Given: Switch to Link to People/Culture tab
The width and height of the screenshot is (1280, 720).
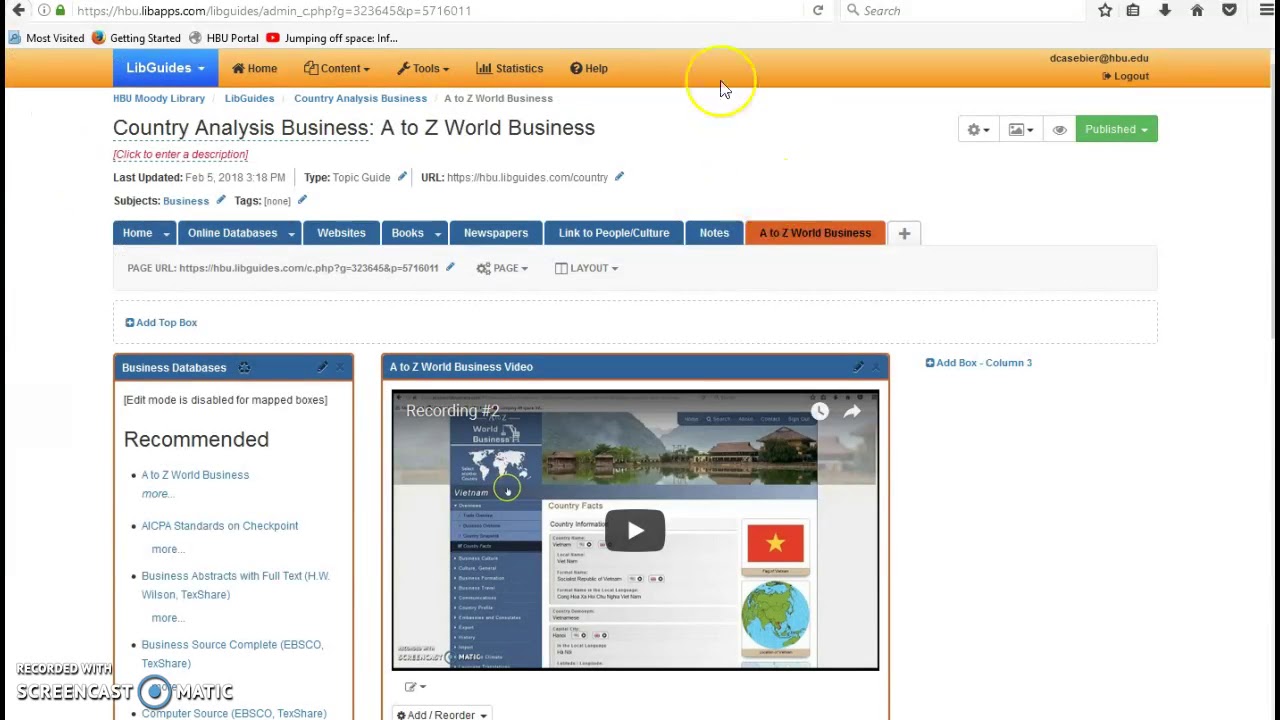Looking at the screenshot, I should [x=614, y=233].
